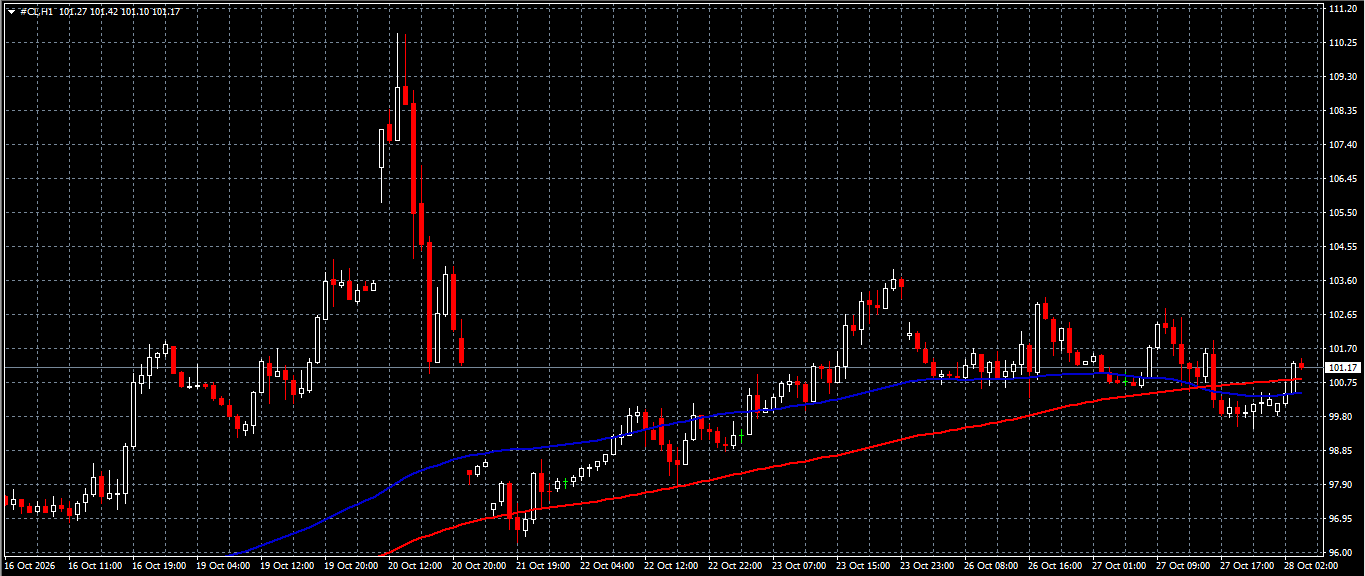Click the 20 Oct 20:00 time label
The height and width of the screenshot is (576, 1365).
[x=479, y=566]
